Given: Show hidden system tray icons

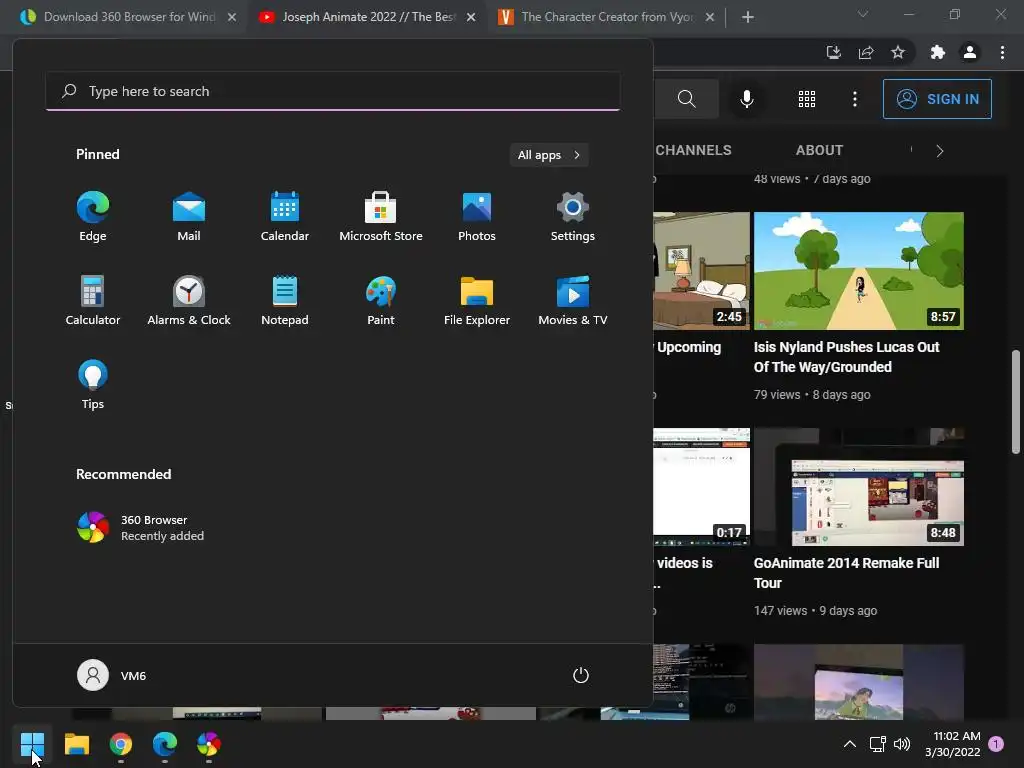Looking at the screenshot, I should [850, 744].
